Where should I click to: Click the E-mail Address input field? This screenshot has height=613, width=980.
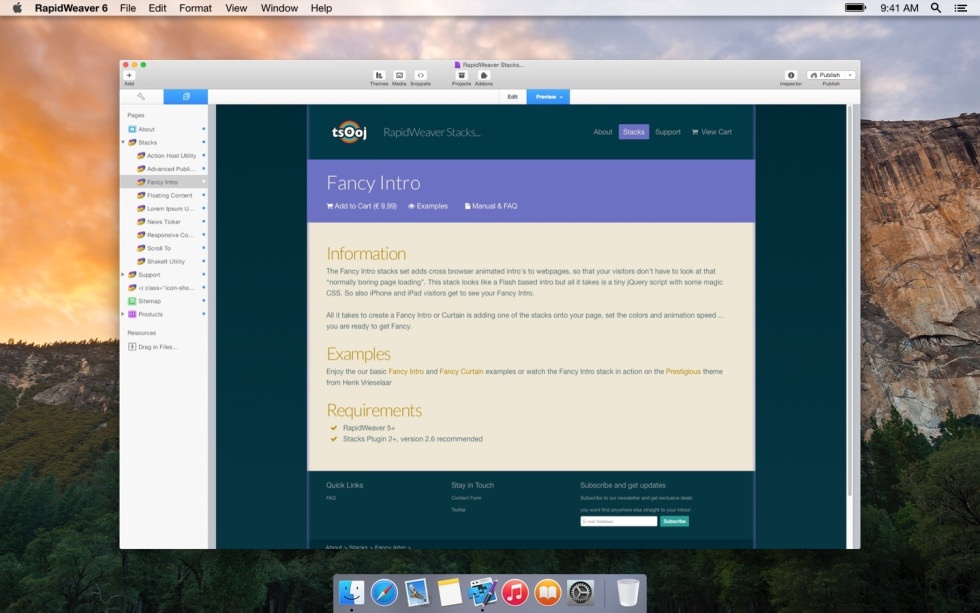click(x=619, y=521)
